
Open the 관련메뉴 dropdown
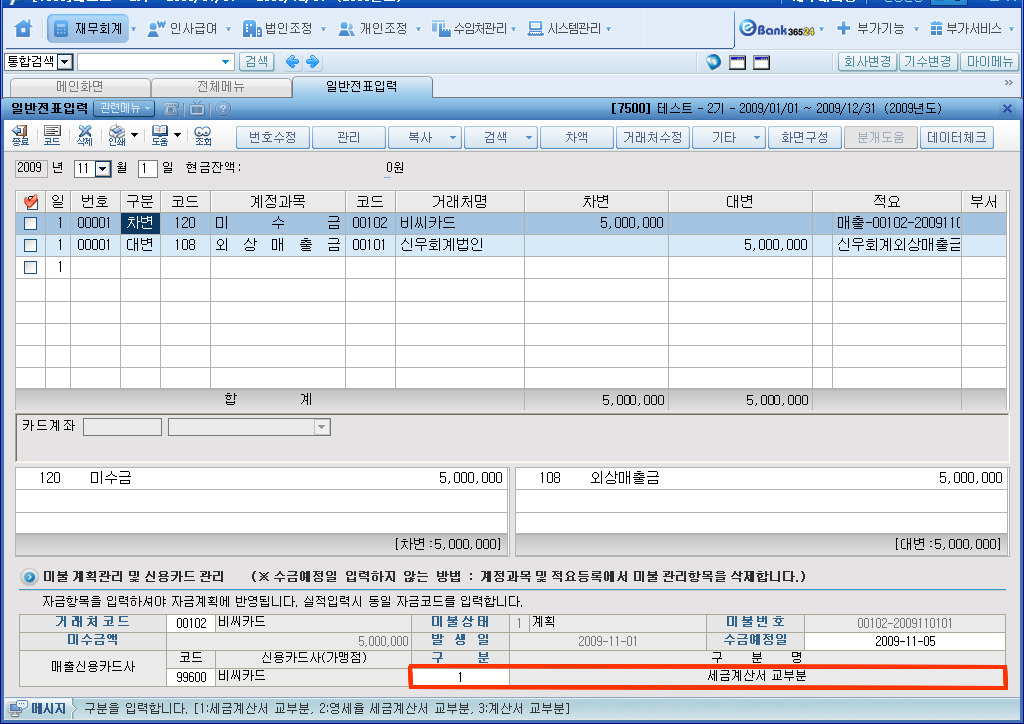(126, 108)
